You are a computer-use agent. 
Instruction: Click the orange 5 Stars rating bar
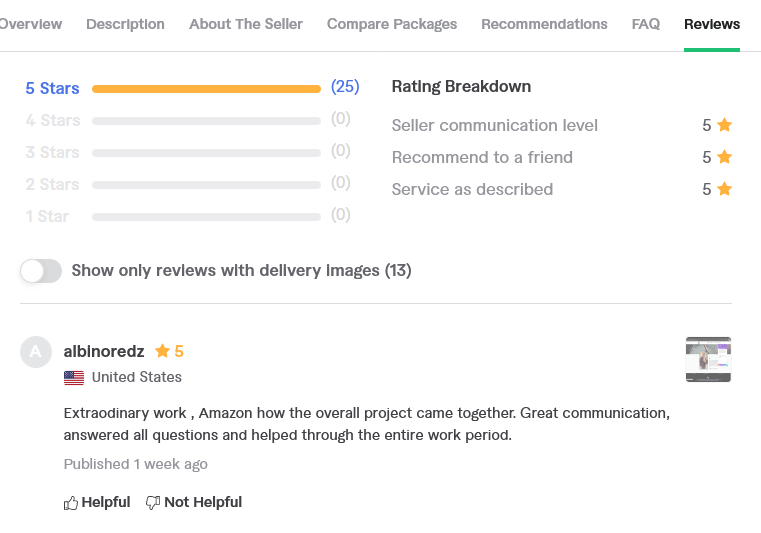click(x=206, y=89)
